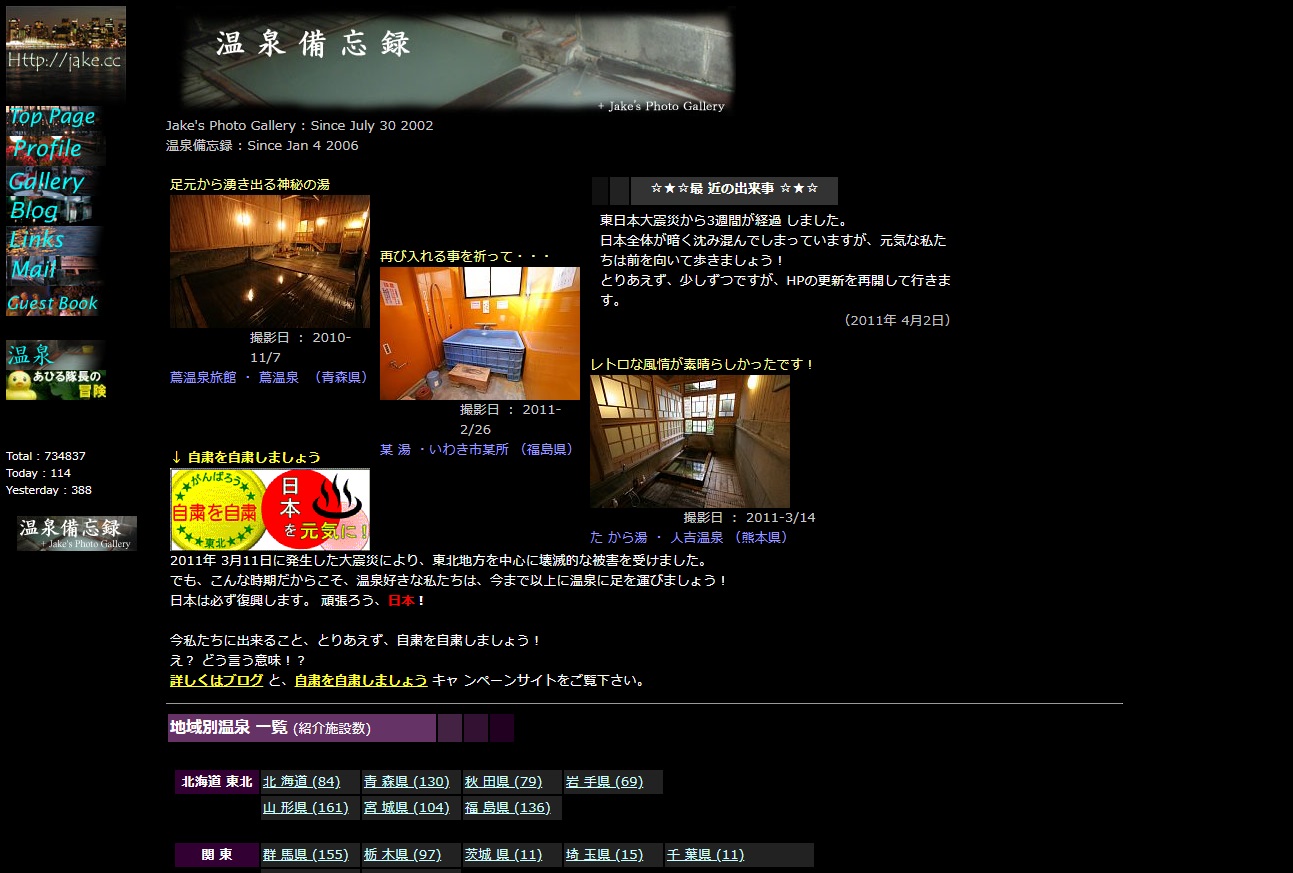This screenshot has height=873, width=1293.
Task: Open the たから湯 retro bathhouse photo
Action: click(689, 441)
